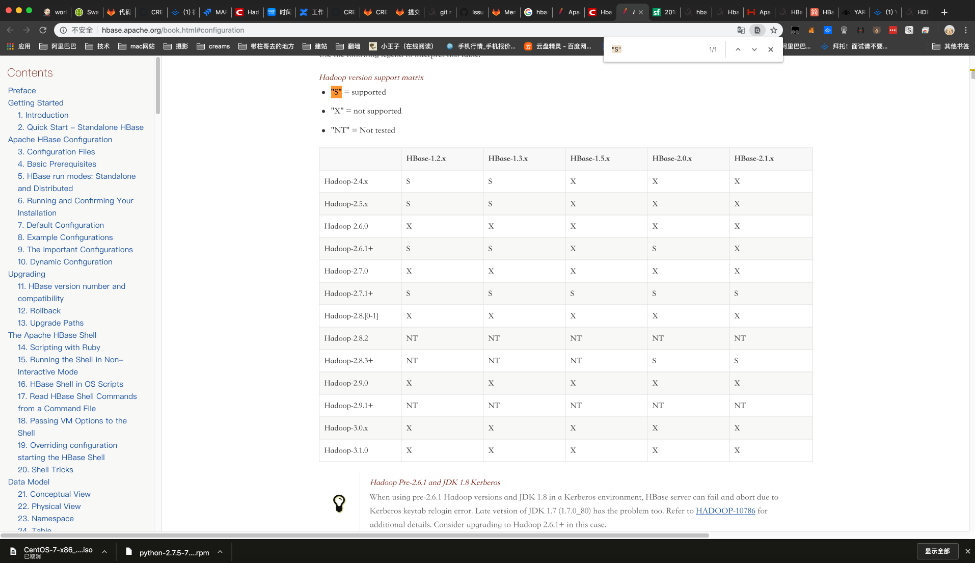Image resolution: width=975 pixels, height=563 pixels.
Task: Switch to the Google hba tab
Action: (x=535, y=12)
